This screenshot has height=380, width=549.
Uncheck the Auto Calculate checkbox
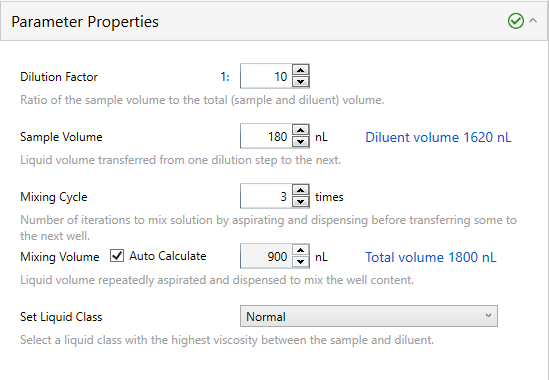(x=117, y=256)
